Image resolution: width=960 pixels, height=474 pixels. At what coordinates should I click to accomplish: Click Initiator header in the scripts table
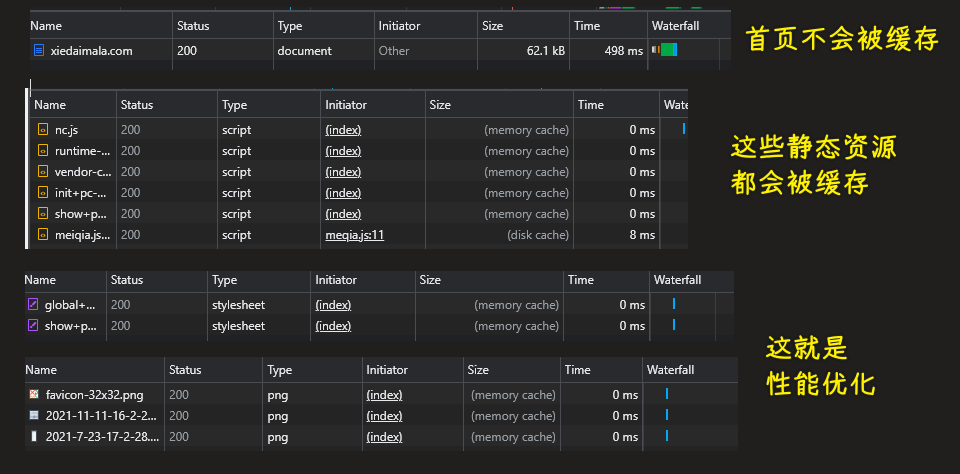coord(346,105)
